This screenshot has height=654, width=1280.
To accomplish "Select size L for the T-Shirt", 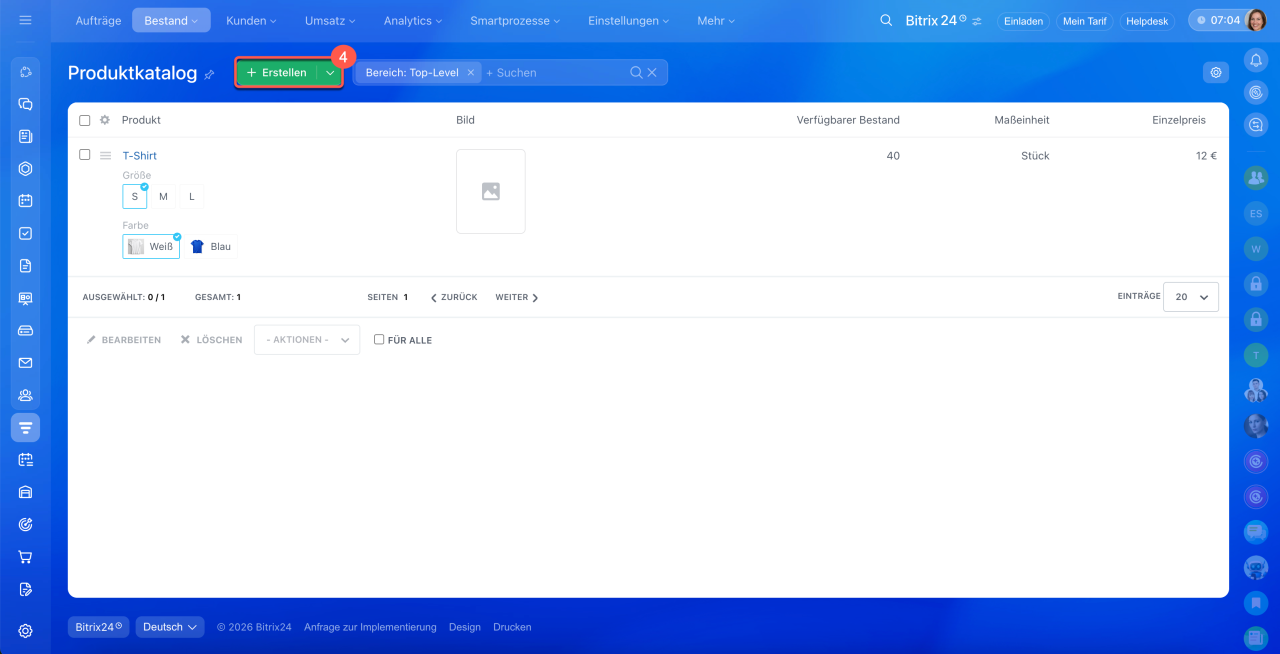I will (192, 197).
